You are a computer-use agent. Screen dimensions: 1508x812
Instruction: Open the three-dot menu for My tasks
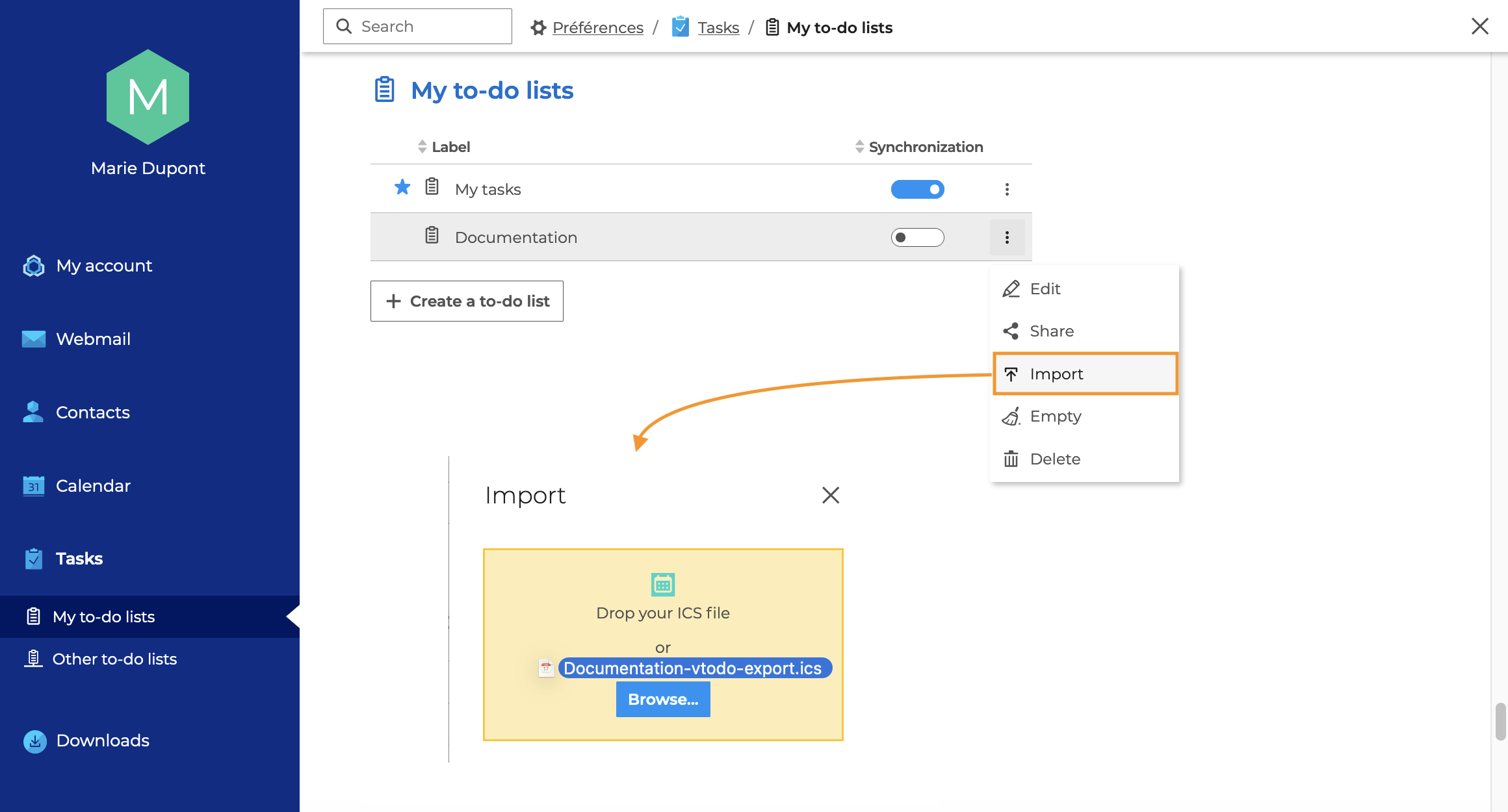tap(1007, 190)
